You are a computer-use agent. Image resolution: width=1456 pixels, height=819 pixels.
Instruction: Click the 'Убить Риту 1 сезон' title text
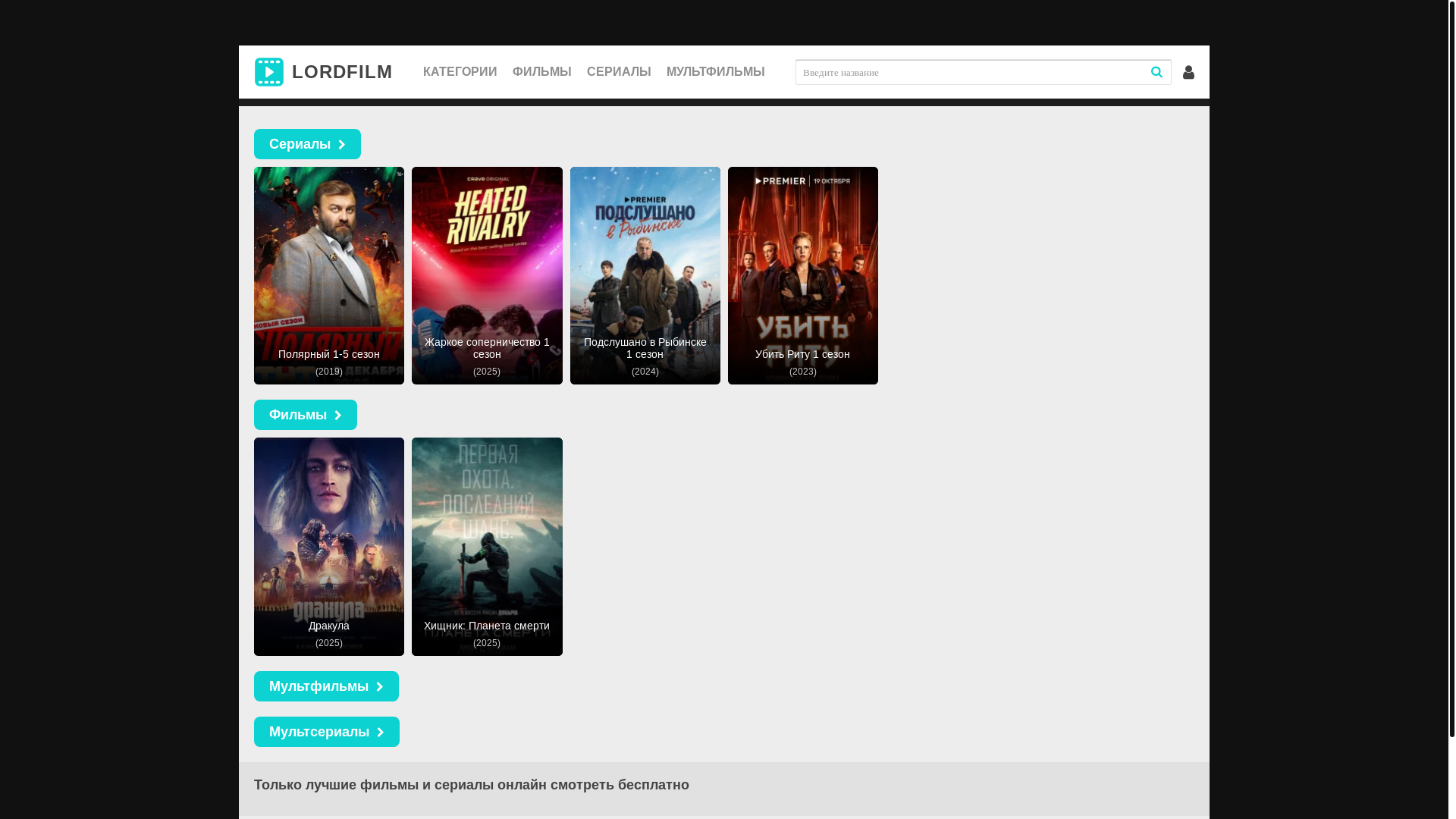803,354
